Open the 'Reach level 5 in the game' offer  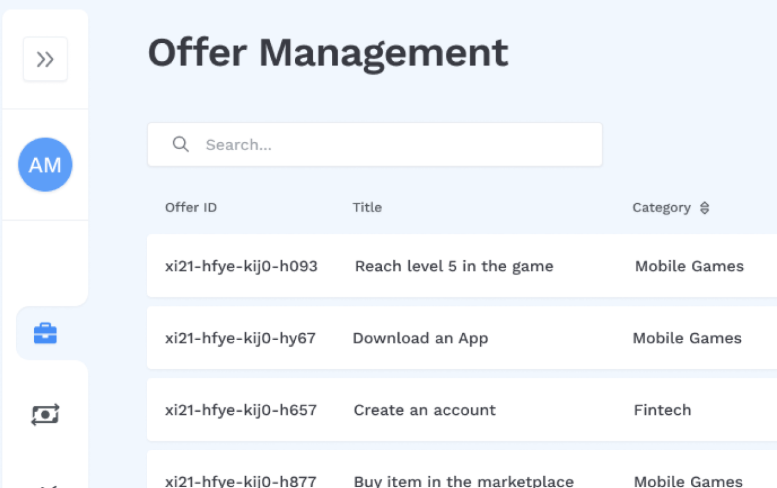(454, 266)
